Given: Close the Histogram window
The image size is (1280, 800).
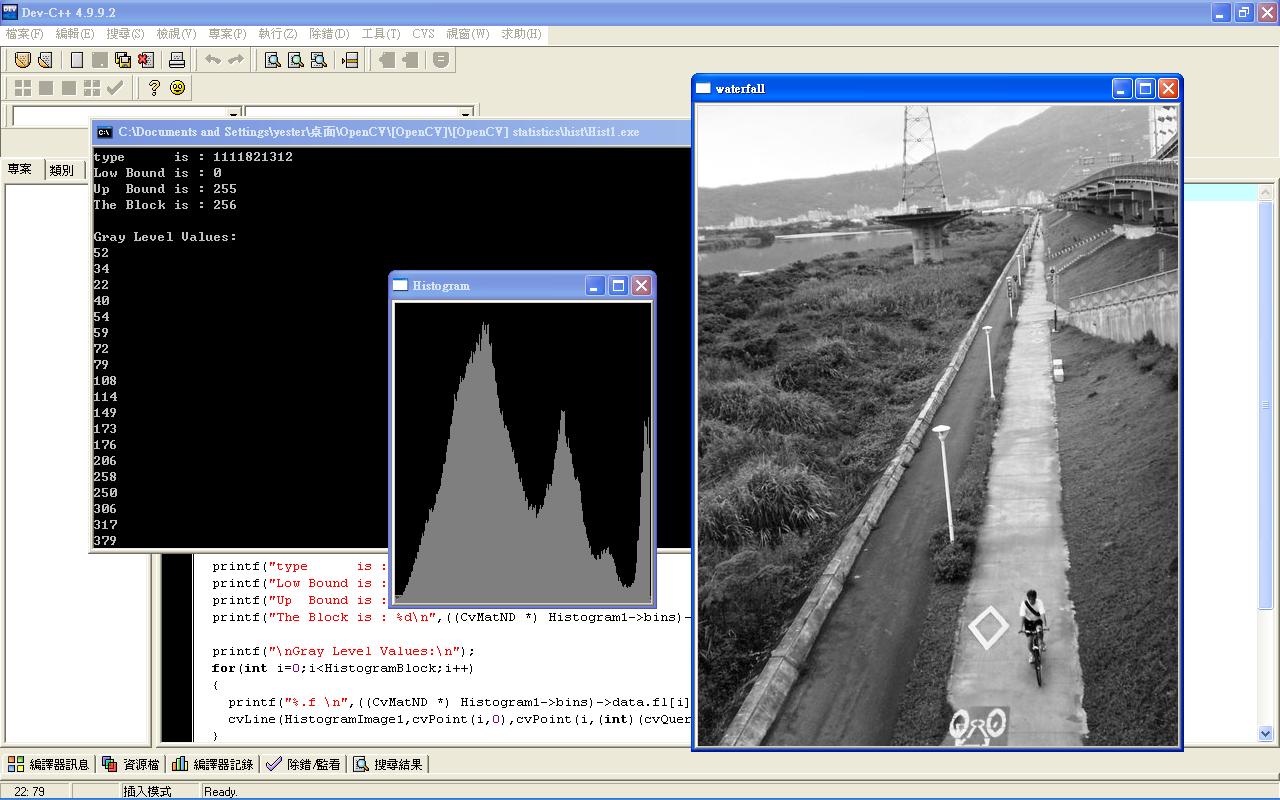Looking at the screenshot, I should tap(642, 286).
